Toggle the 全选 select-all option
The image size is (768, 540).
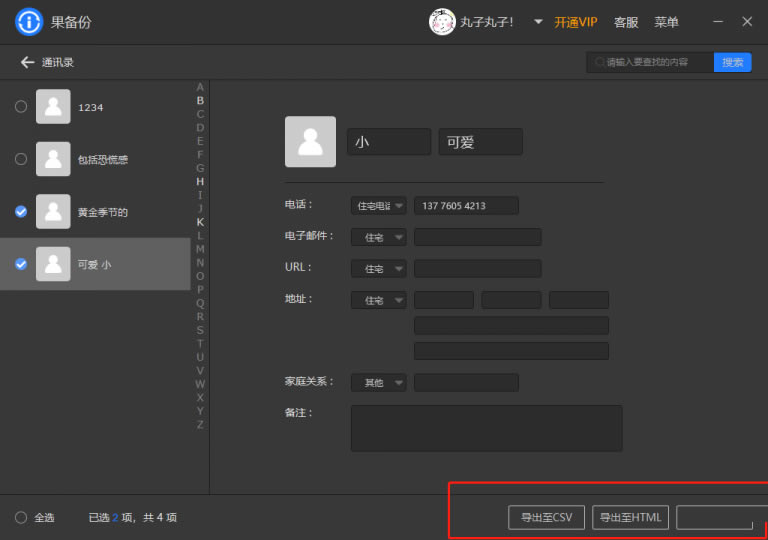point(21,517)
